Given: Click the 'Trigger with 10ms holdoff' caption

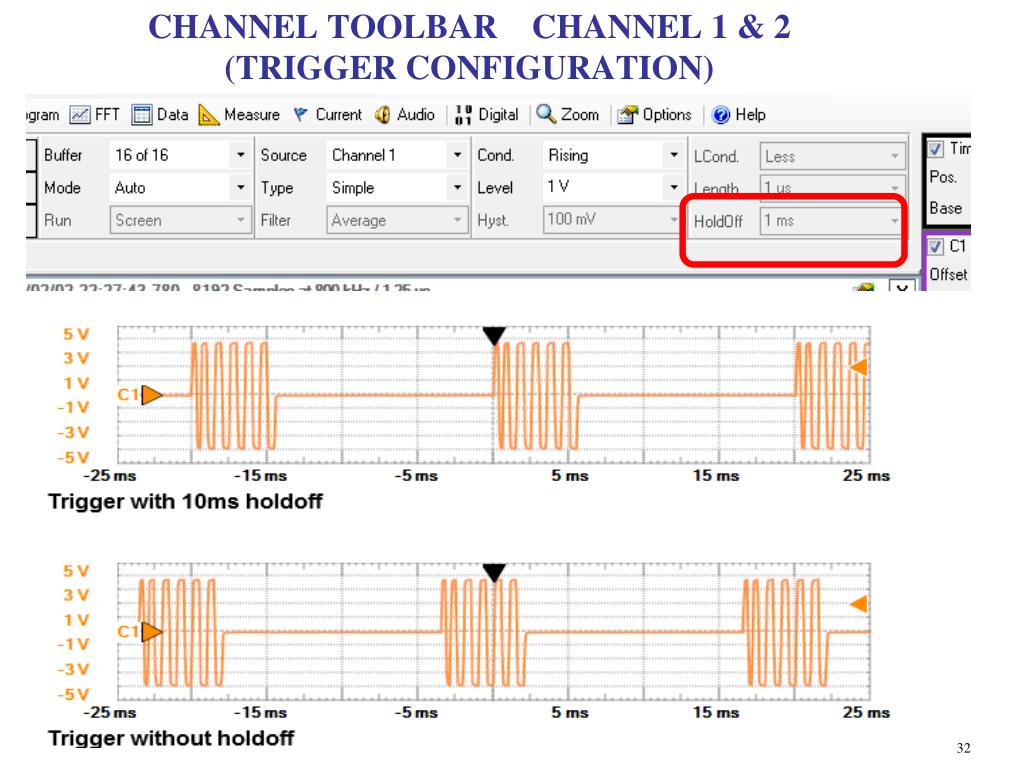Looking at the screenshot, I should tap(185, 502).
